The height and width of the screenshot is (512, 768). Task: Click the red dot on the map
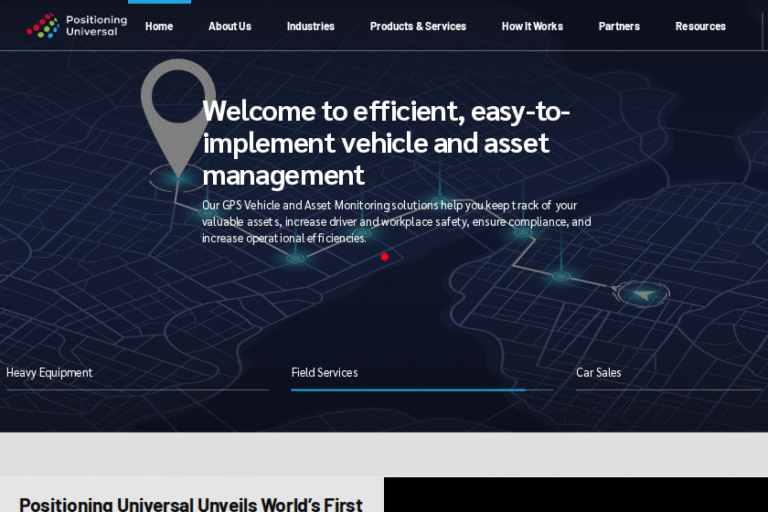[x=384, y=257]
